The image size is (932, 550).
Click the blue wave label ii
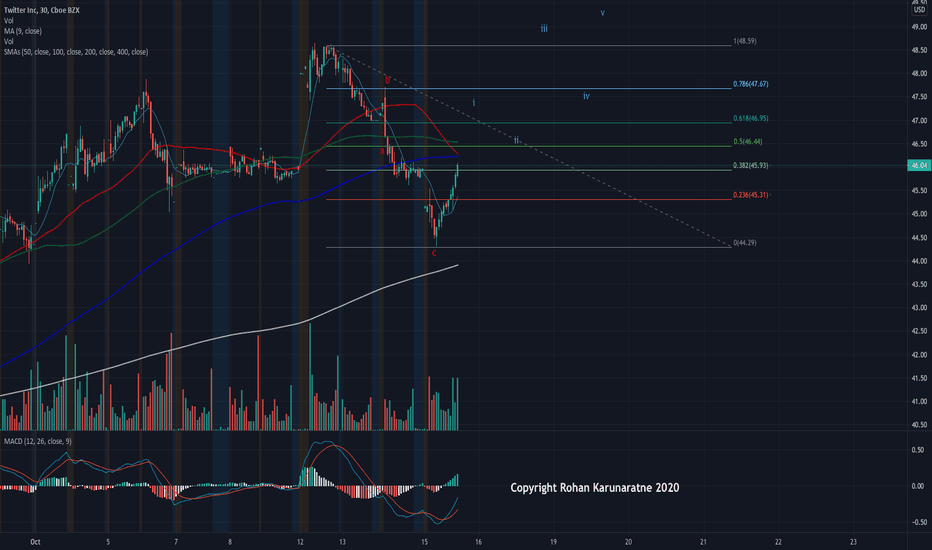[x=517, y=140]
